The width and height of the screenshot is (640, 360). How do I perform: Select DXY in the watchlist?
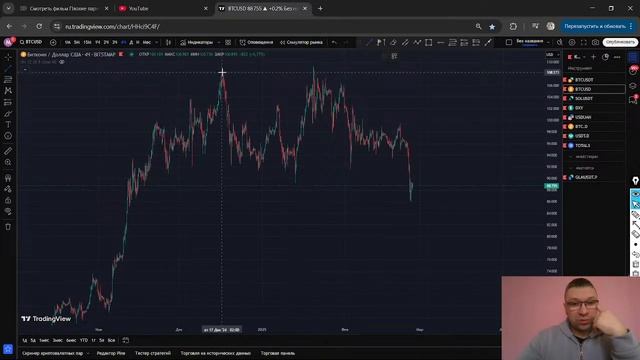point(594,108)
